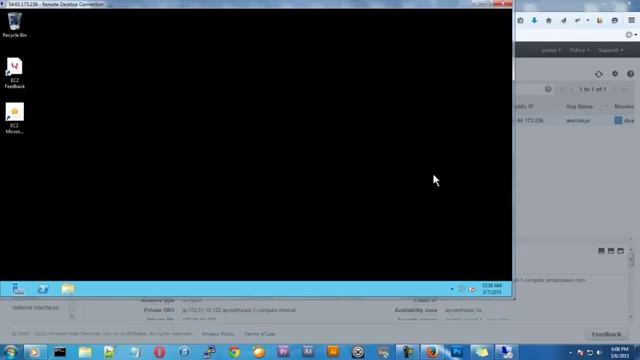Open Firefox from the host taskbar
Screen dimensions: 640x360
[432, 352]
